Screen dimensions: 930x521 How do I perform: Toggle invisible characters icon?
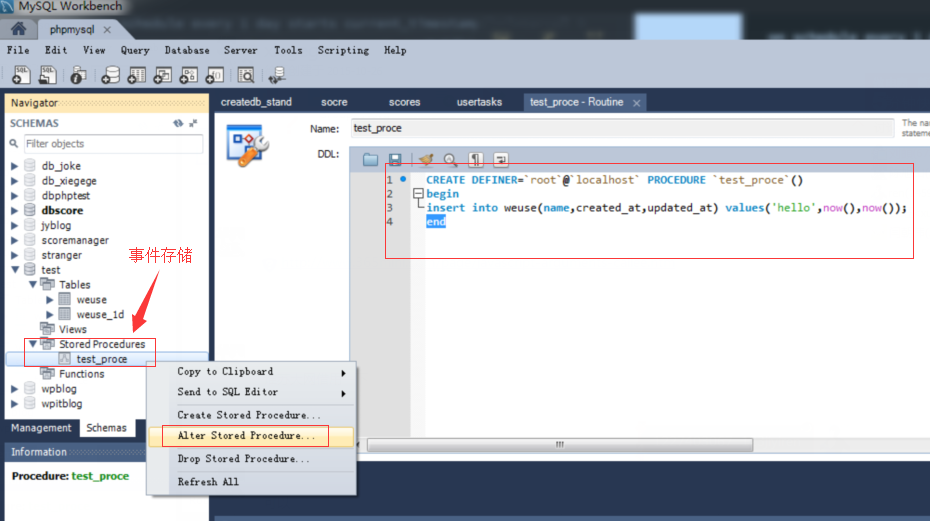(x=476, y=159)
